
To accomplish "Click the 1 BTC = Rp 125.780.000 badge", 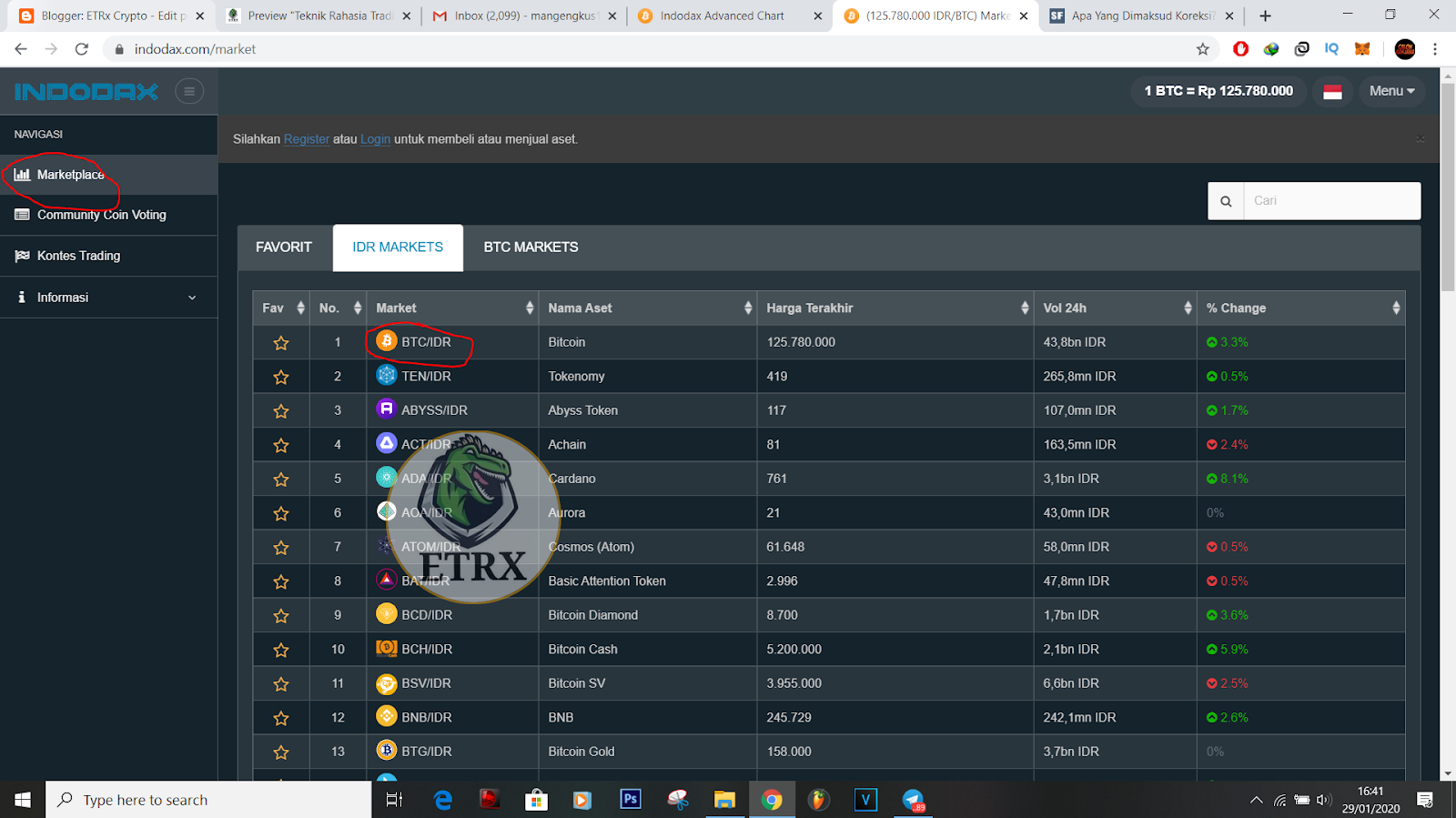I will 1218,91.
